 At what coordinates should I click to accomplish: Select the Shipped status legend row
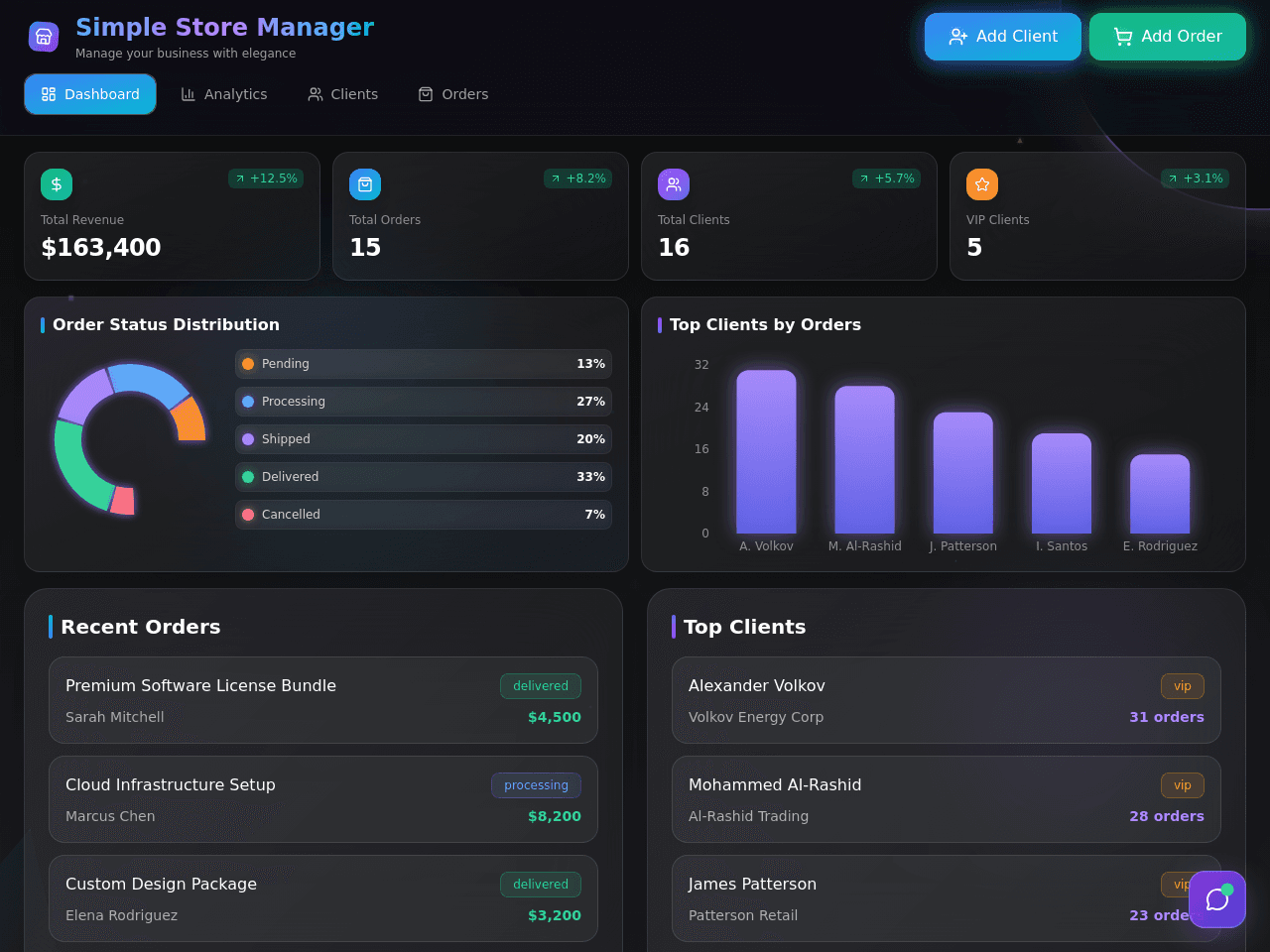pyautogui.click(x=424, y=439)
